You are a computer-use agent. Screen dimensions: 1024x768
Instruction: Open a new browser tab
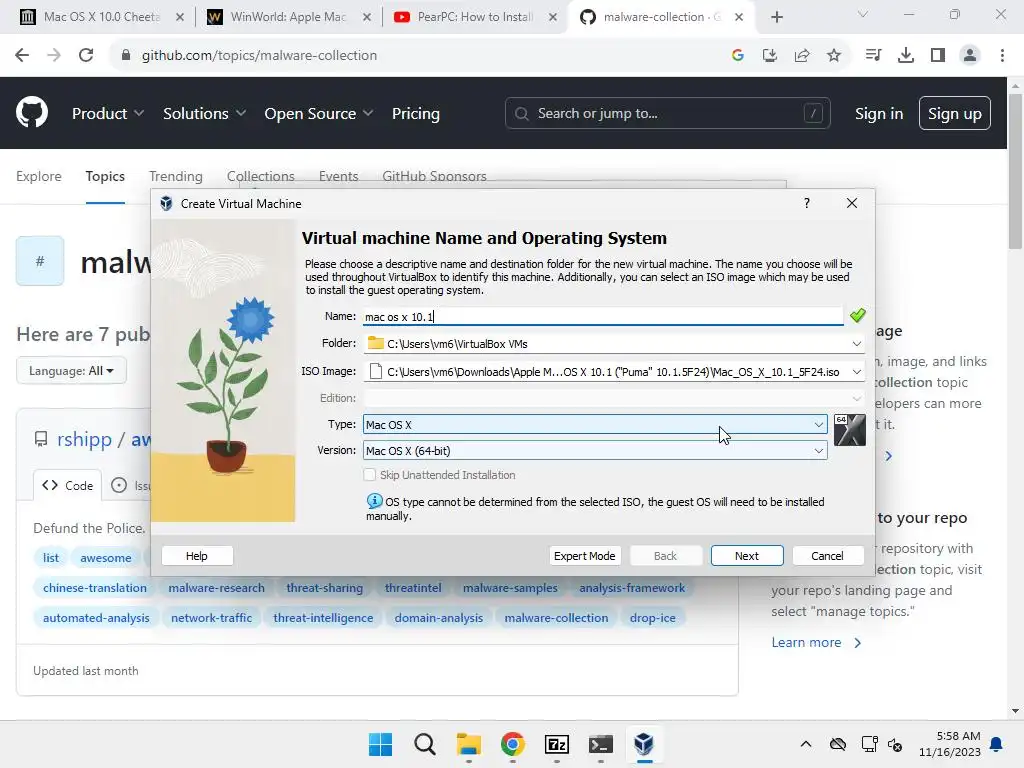[x=776, y=17]
